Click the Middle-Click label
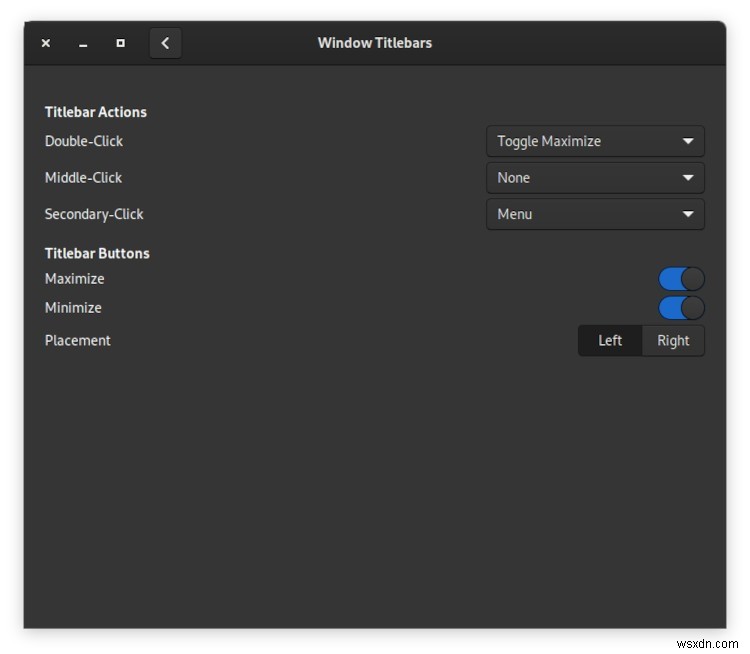750x654 pixels. pyautogui.click(x=83, y=177)
